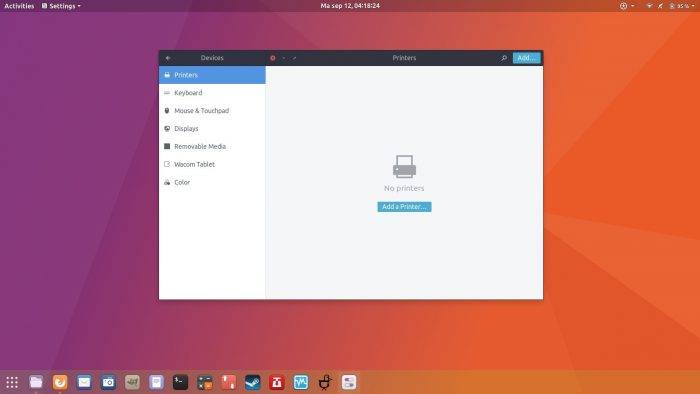Open Activities overview
The image size is (700, 394).
[19, 6]
